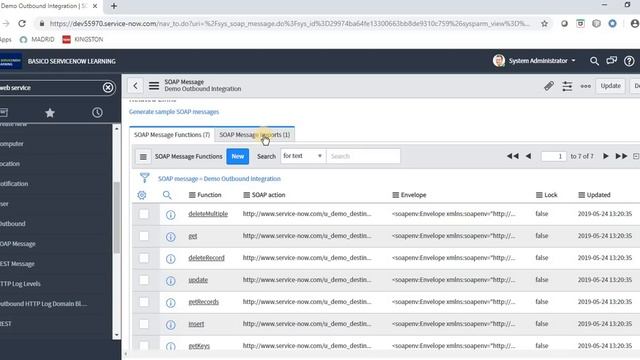Open the History clock tab

pyautogui.click(x=97, y=113)
